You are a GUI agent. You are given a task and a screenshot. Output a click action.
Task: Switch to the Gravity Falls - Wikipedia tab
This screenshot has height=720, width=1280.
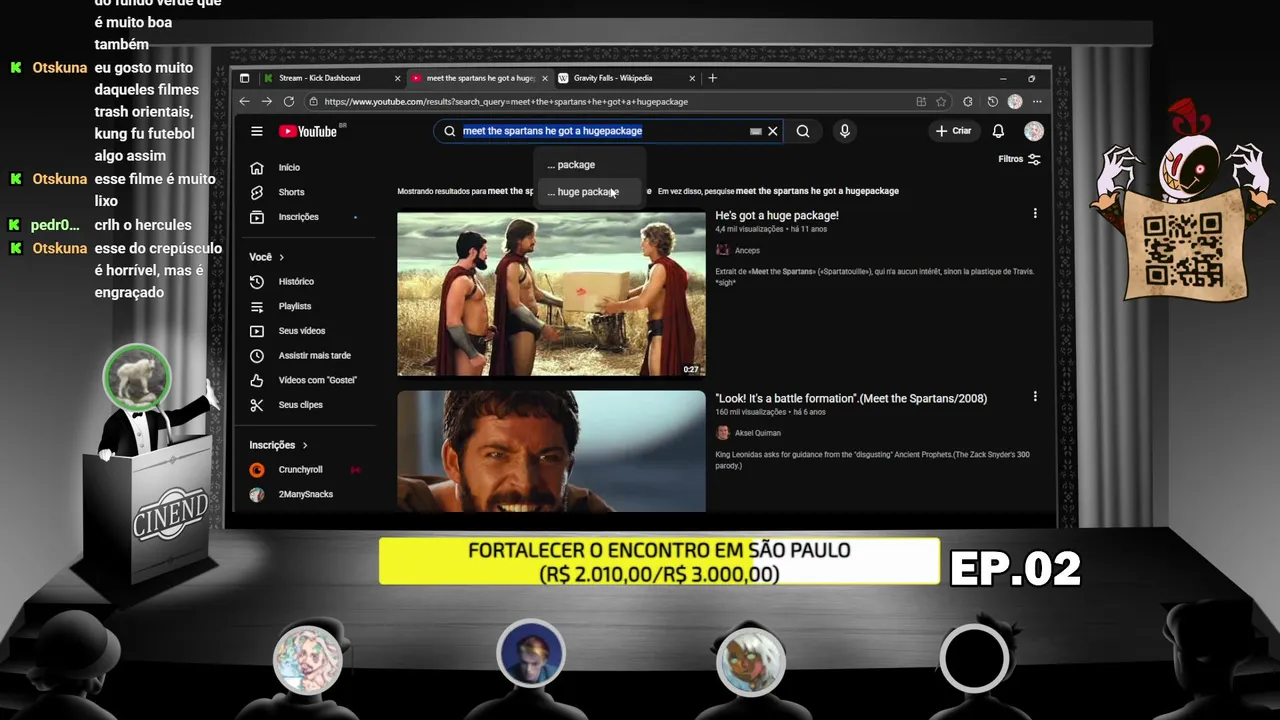tap(625, 78)
